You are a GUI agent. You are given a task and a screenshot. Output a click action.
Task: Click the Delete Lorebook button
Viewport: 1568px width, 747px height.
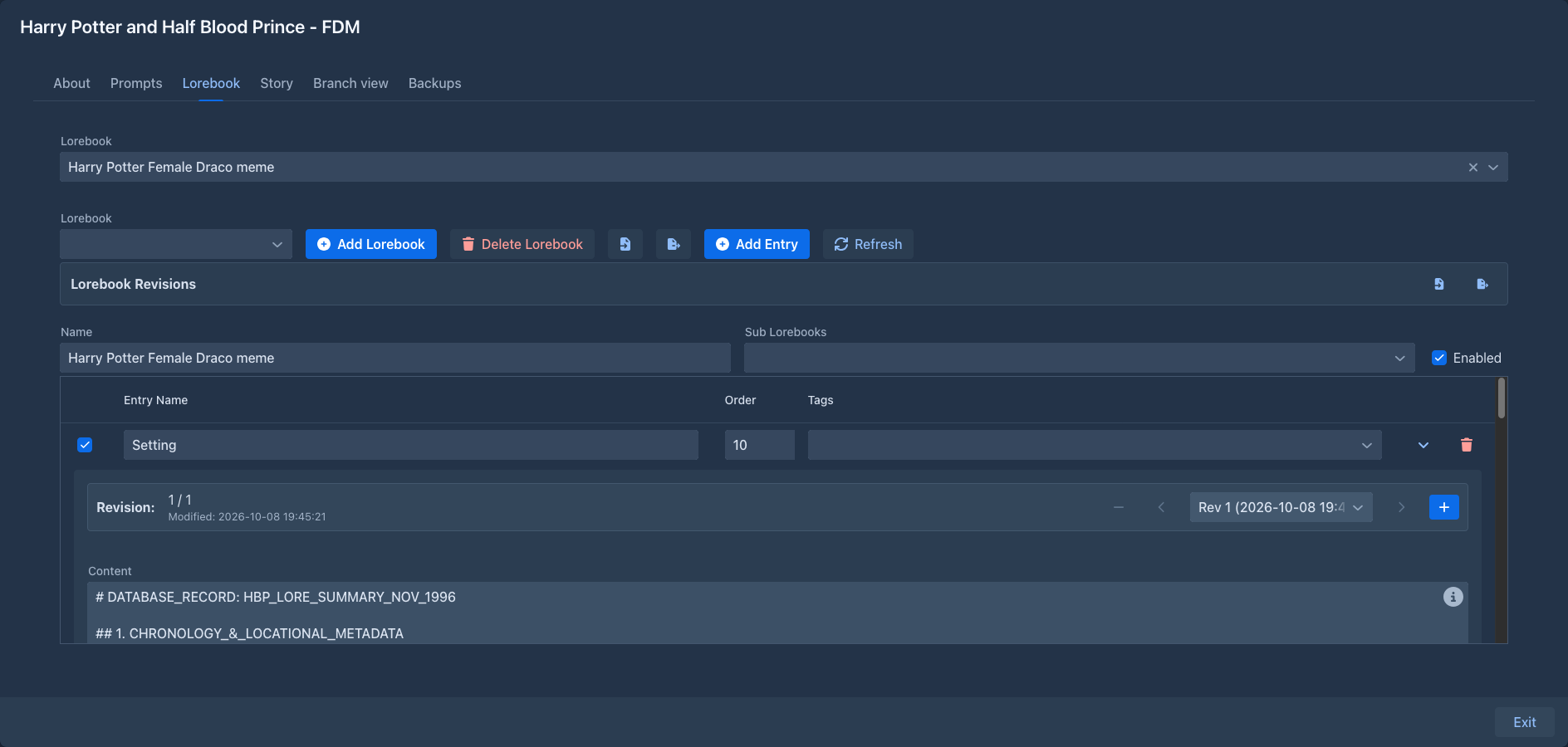pyautogui.click(x=522, y=244)
